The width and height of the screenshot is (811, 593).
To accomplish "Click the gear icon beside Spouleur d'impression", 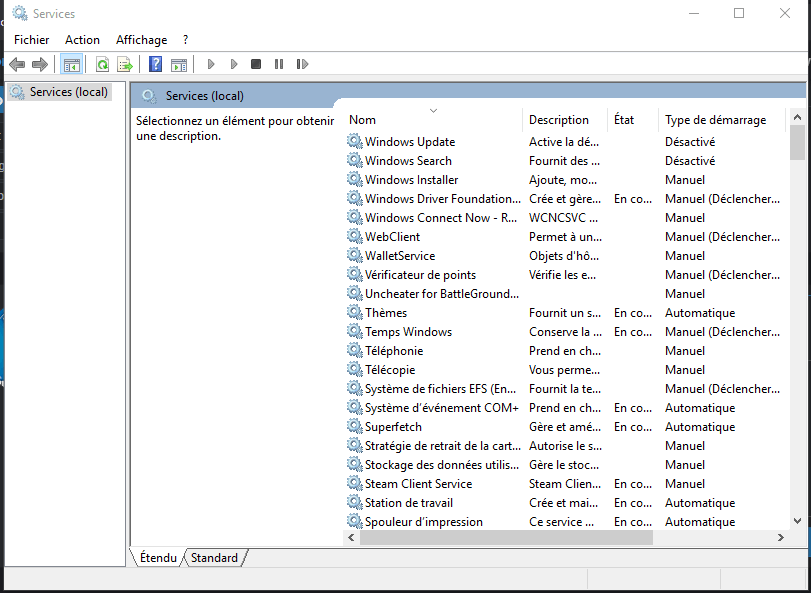I will tap(354, 521).
